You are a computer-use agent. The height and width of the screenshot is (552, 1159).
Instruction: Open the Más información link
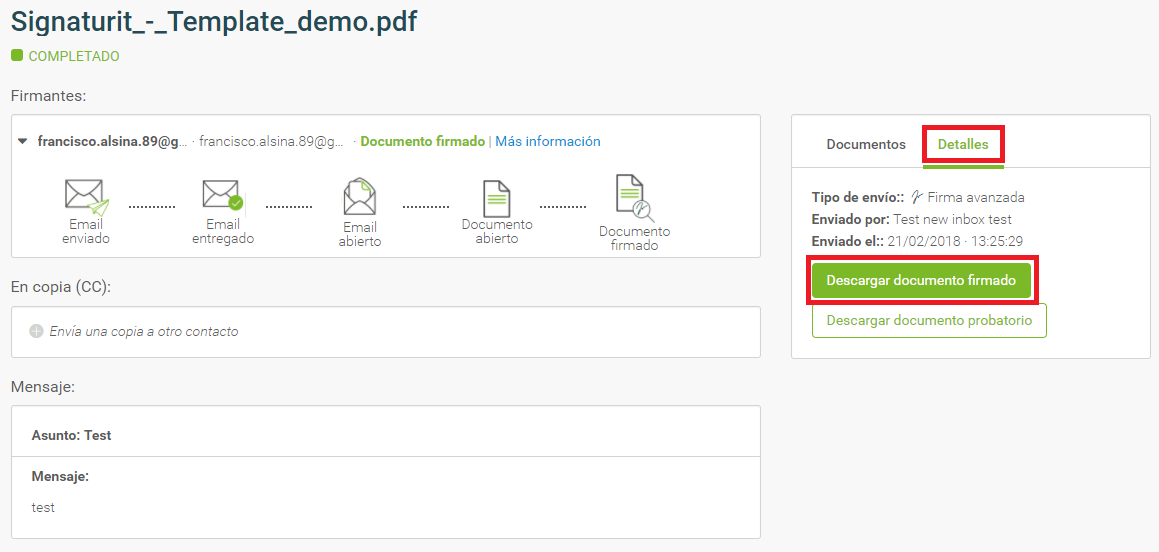click(x=548, y=141)
